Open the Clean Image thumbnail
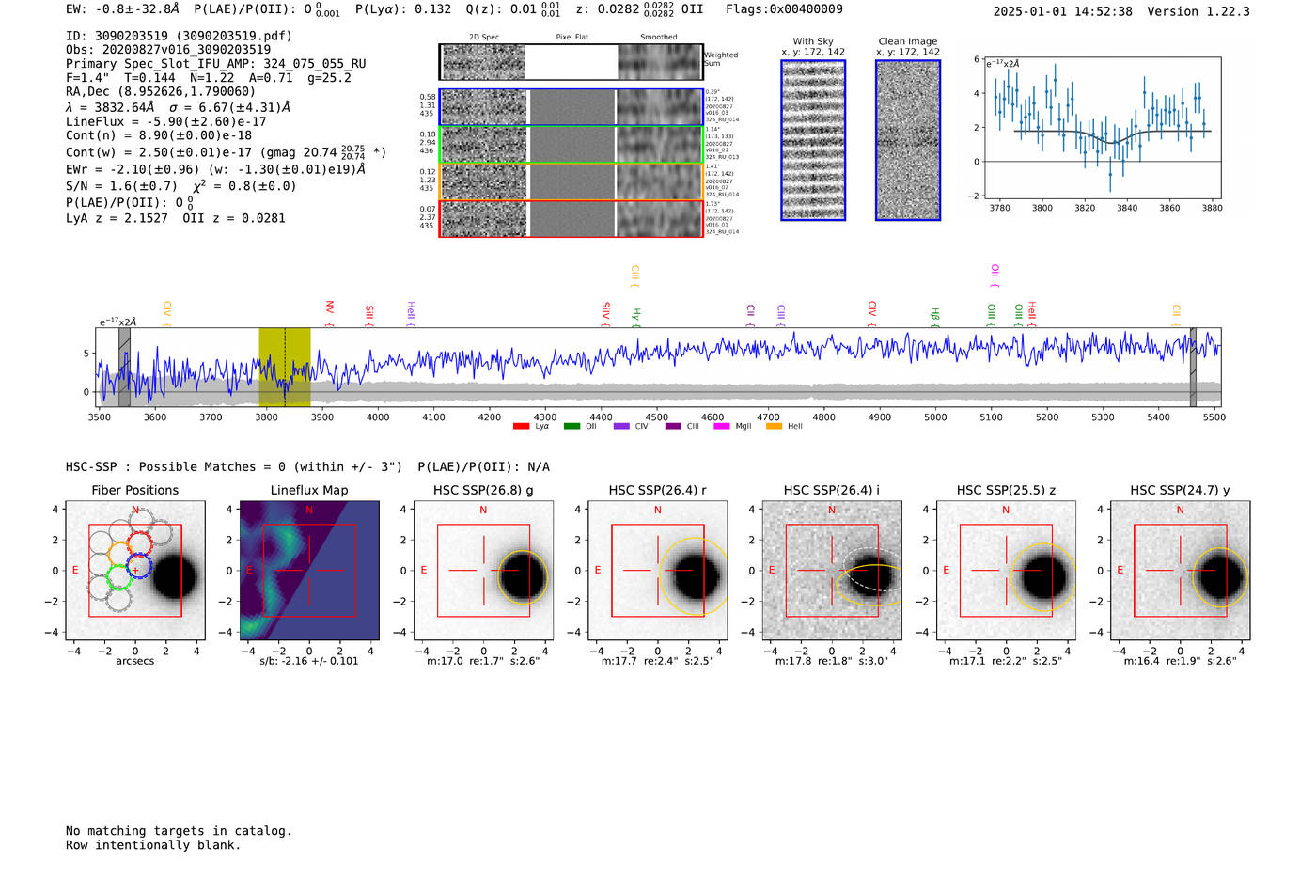The height and width of the screenshot is (896, 1316). (908, 140)
